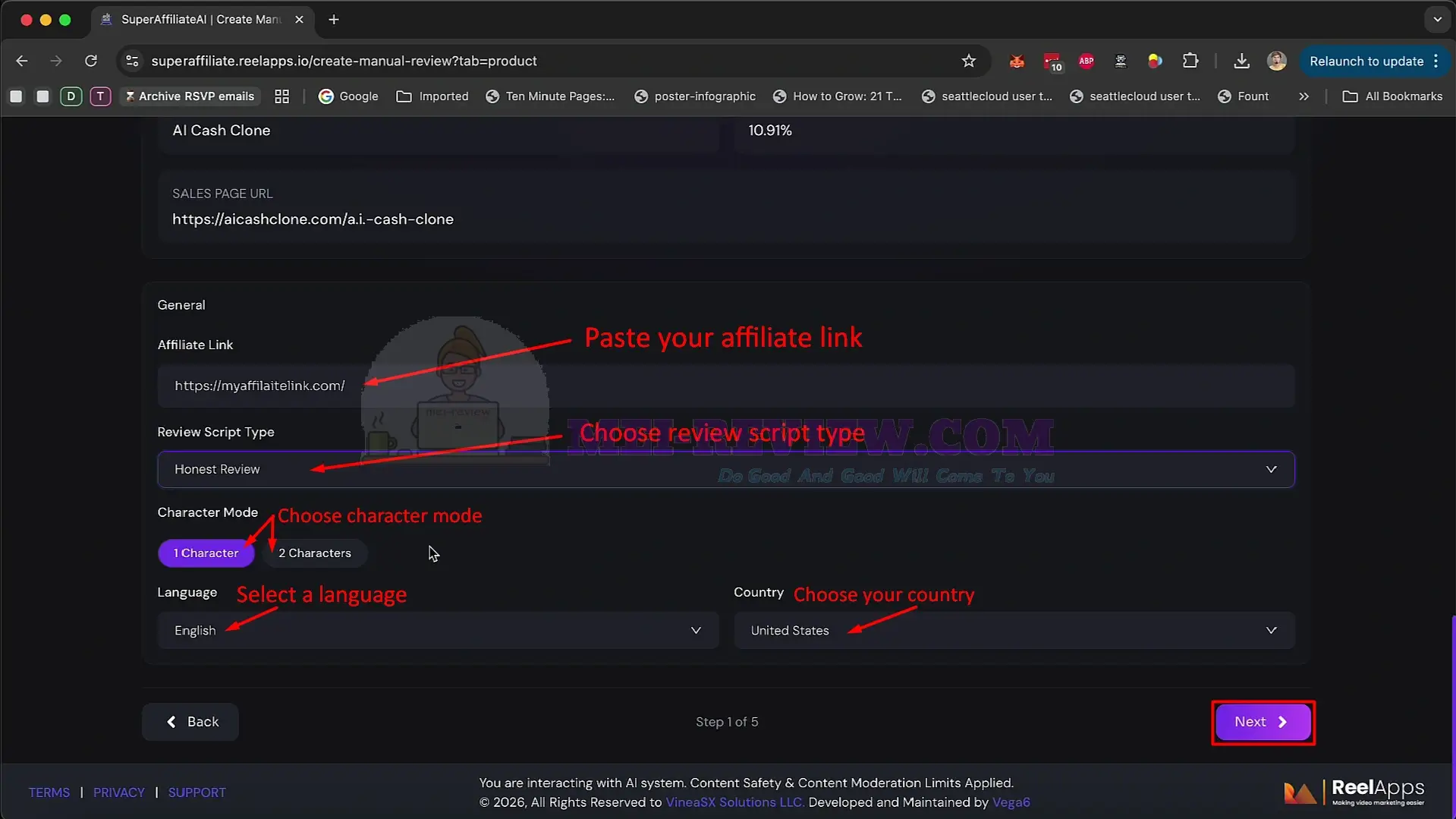The height and width of the screenshot is (819, 1456).
Task: Bookmark this page with the star icon
Action: pyautogui.click(x=968, y=61)
